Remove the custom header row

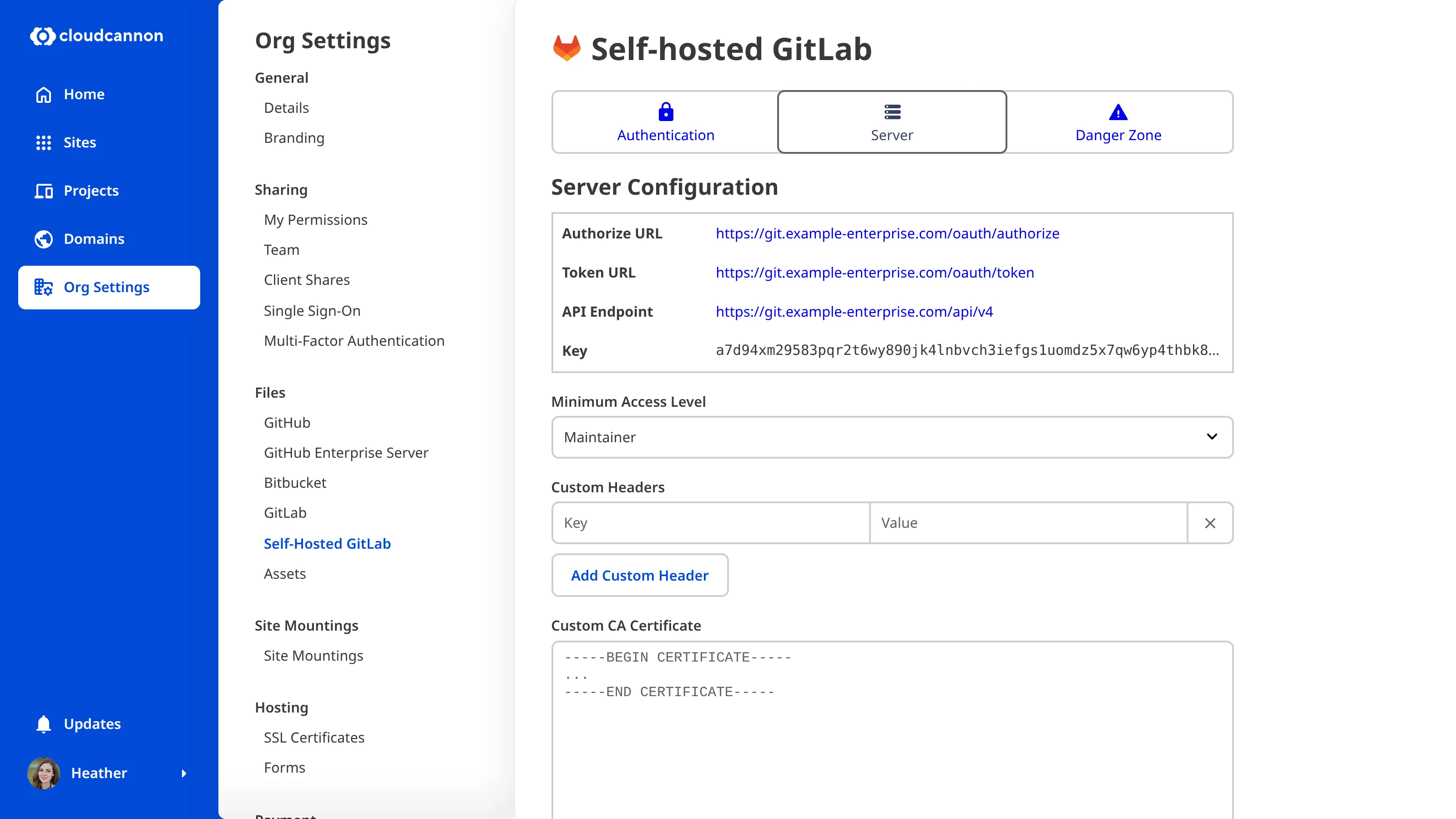click(x=1210, y=523)
